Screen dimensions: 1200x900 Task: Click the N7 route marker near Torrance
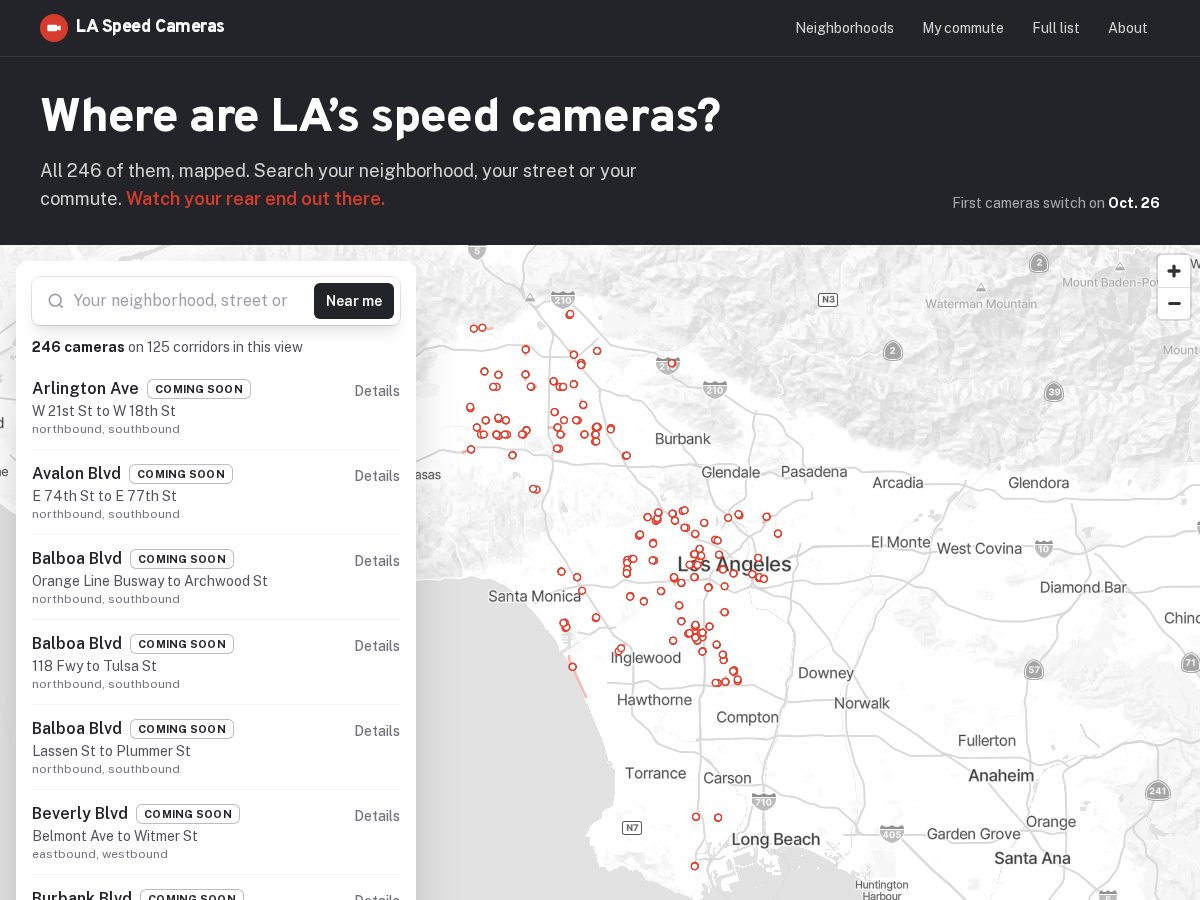pyautogui.click(x=631, y=827)
